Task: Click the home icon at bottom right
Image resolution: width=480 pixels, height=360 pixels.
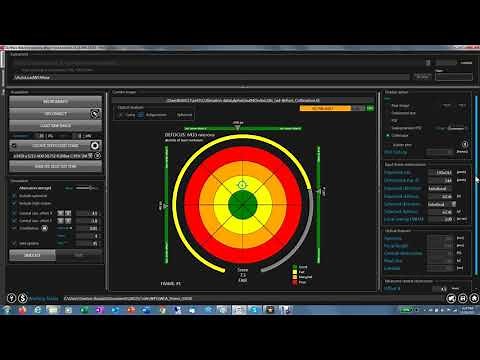Action: 474,298
